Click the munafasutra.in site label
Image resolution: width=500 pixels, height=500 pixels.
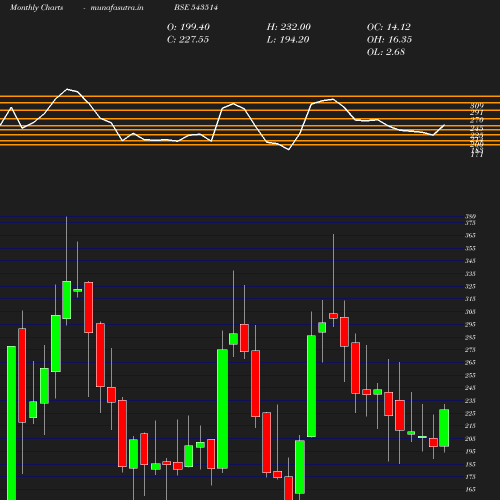[x=117, y=8]
